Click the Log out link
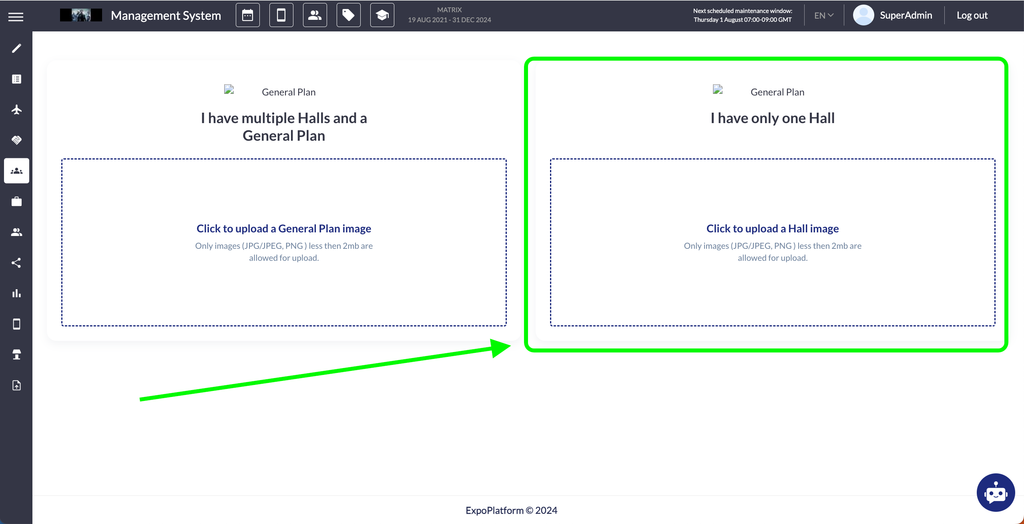This screenshot has width=1024, height=524. (x=971, y=16)
